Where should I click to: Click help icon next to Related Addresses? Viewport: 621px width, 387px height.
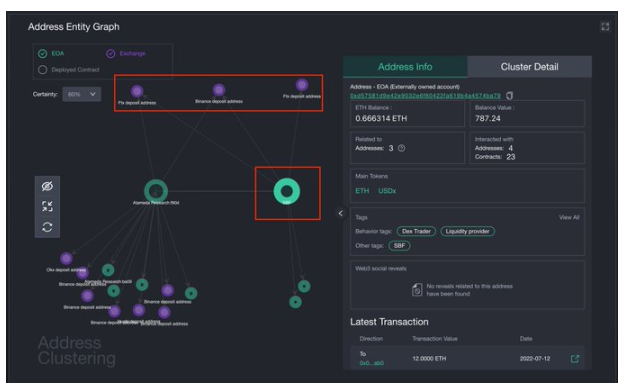(401, 148)
